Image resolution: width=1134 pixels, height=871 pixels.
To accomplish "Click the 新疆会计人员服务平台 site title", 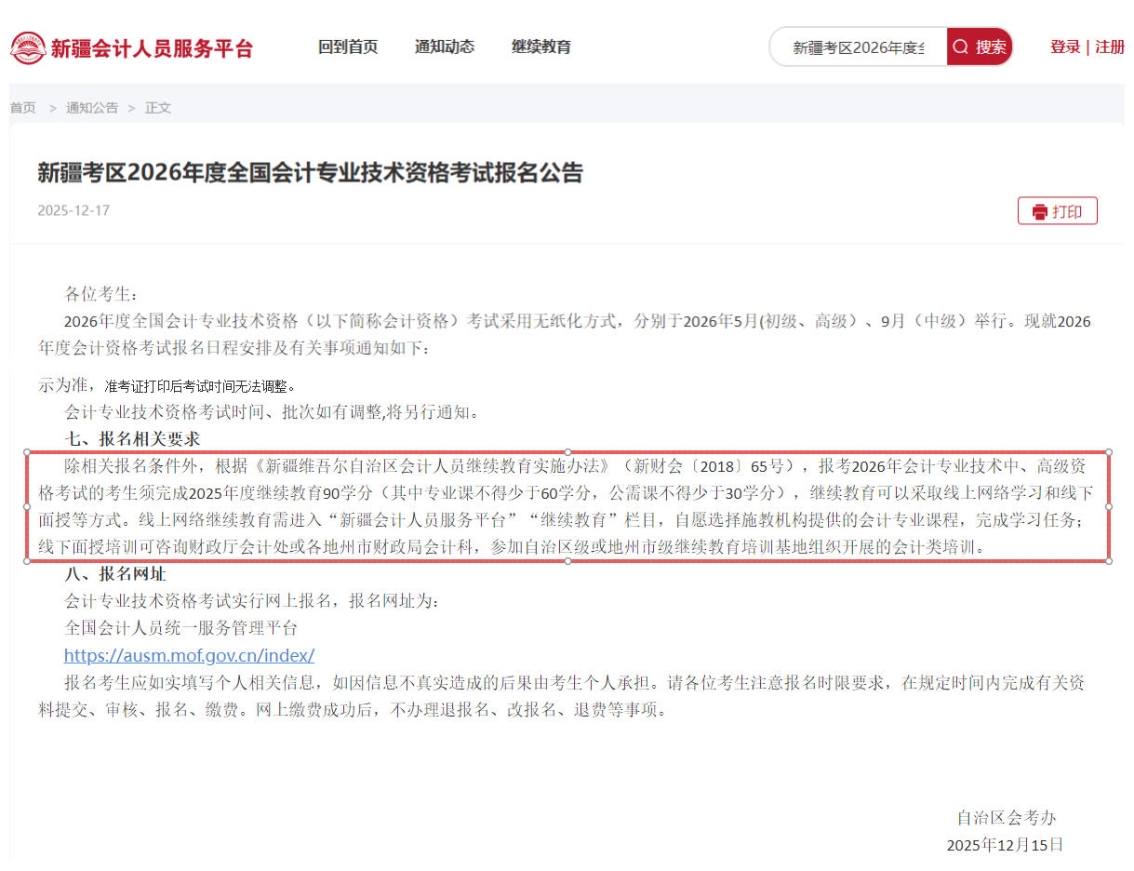I will 152,48.
